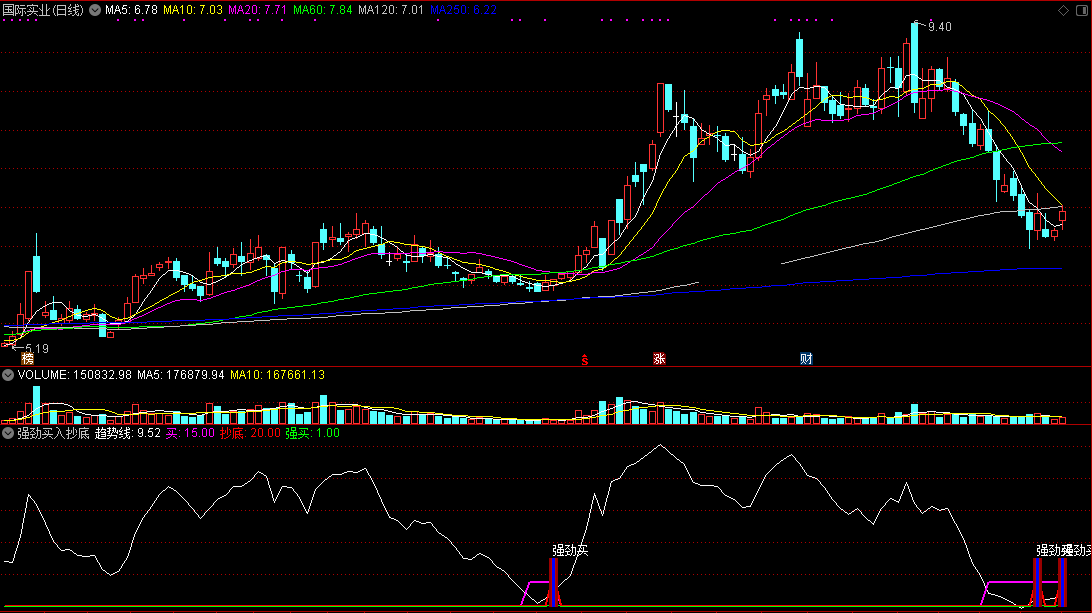Click the 涨 marker icon

point(660,359)
